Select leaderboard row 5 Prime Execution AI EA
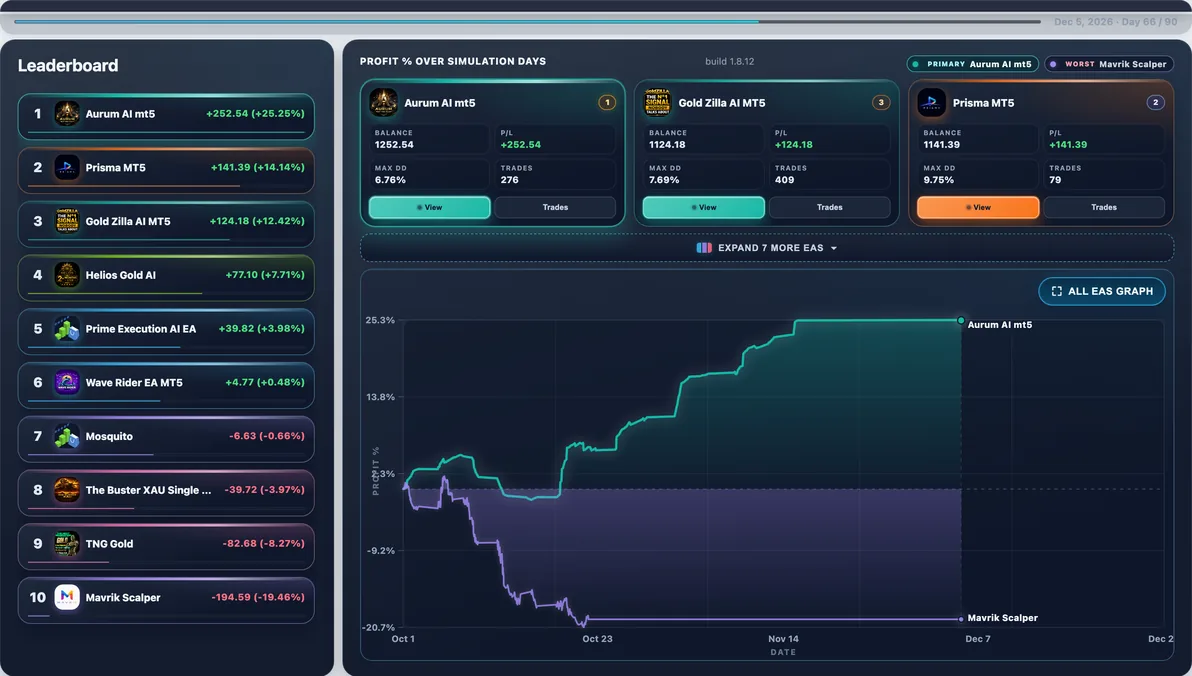 pyautogui.click(x=166, y=332)
